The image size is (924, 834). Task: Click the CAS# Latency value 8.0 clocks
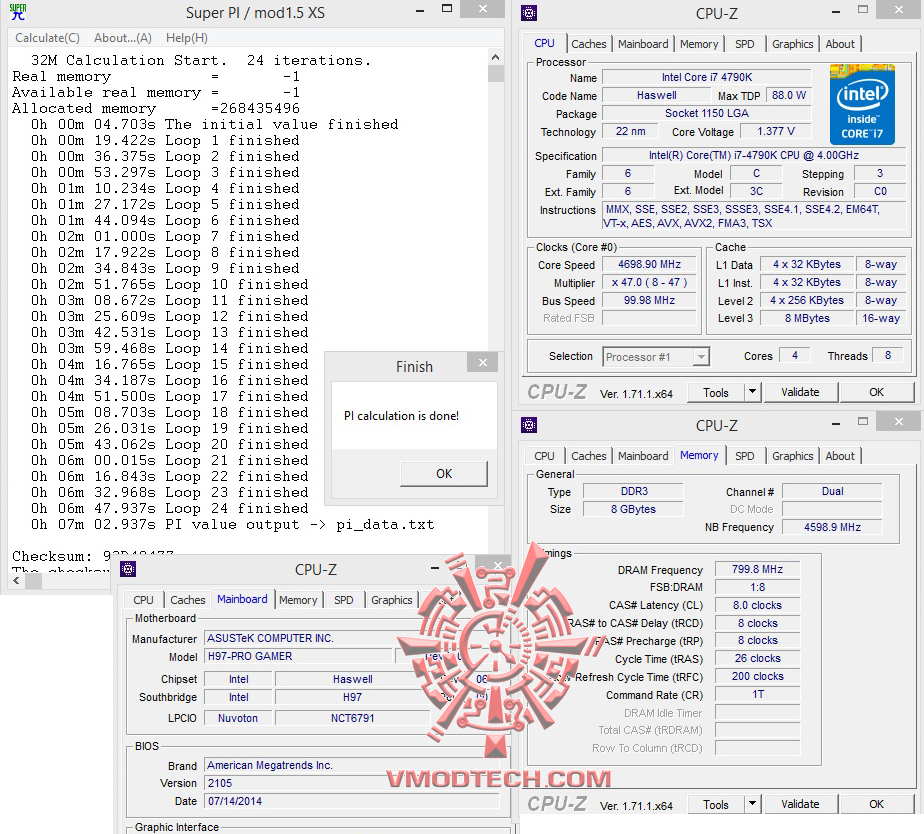coord(757,605)
